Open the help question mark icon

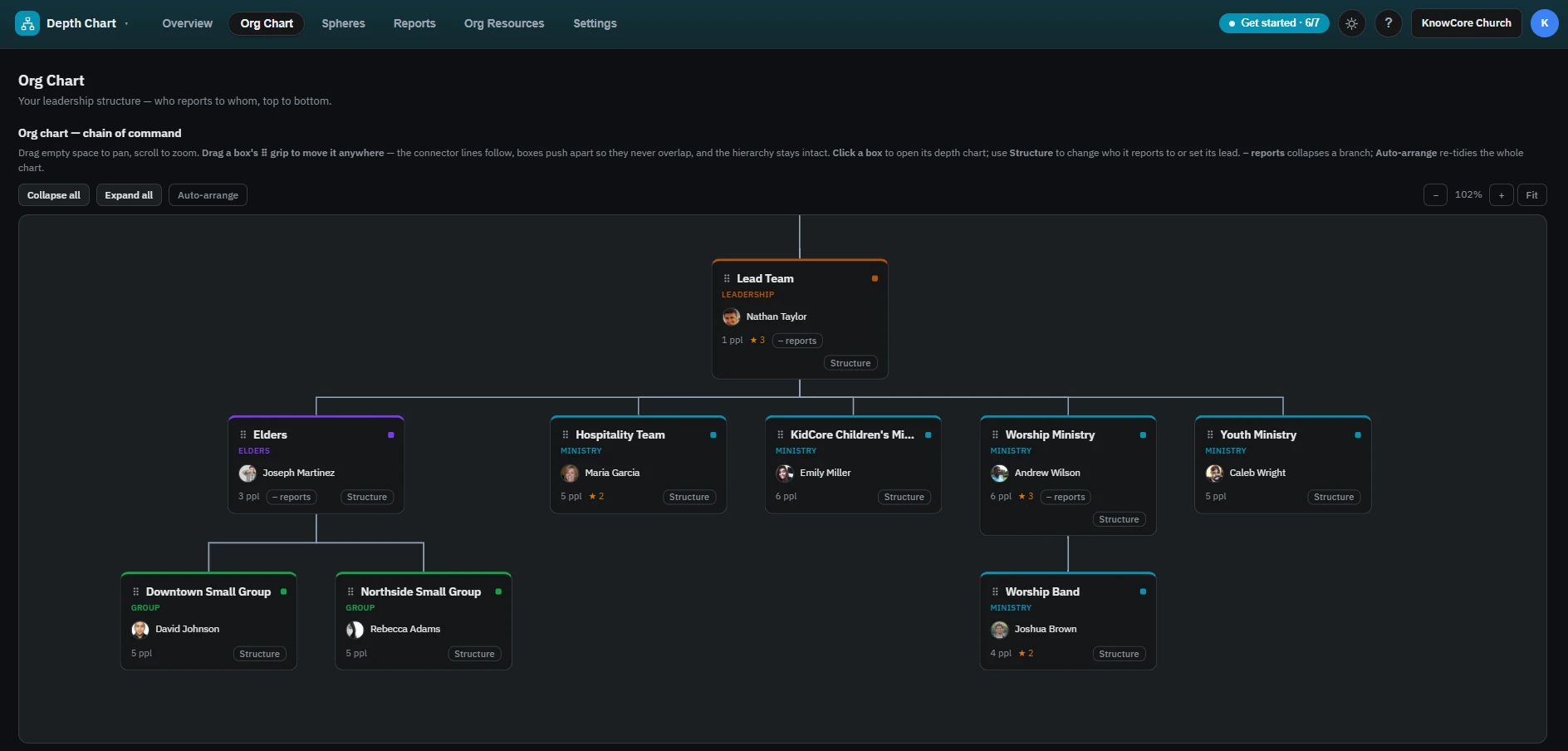pyautogui.click(x=1388, y=23)
